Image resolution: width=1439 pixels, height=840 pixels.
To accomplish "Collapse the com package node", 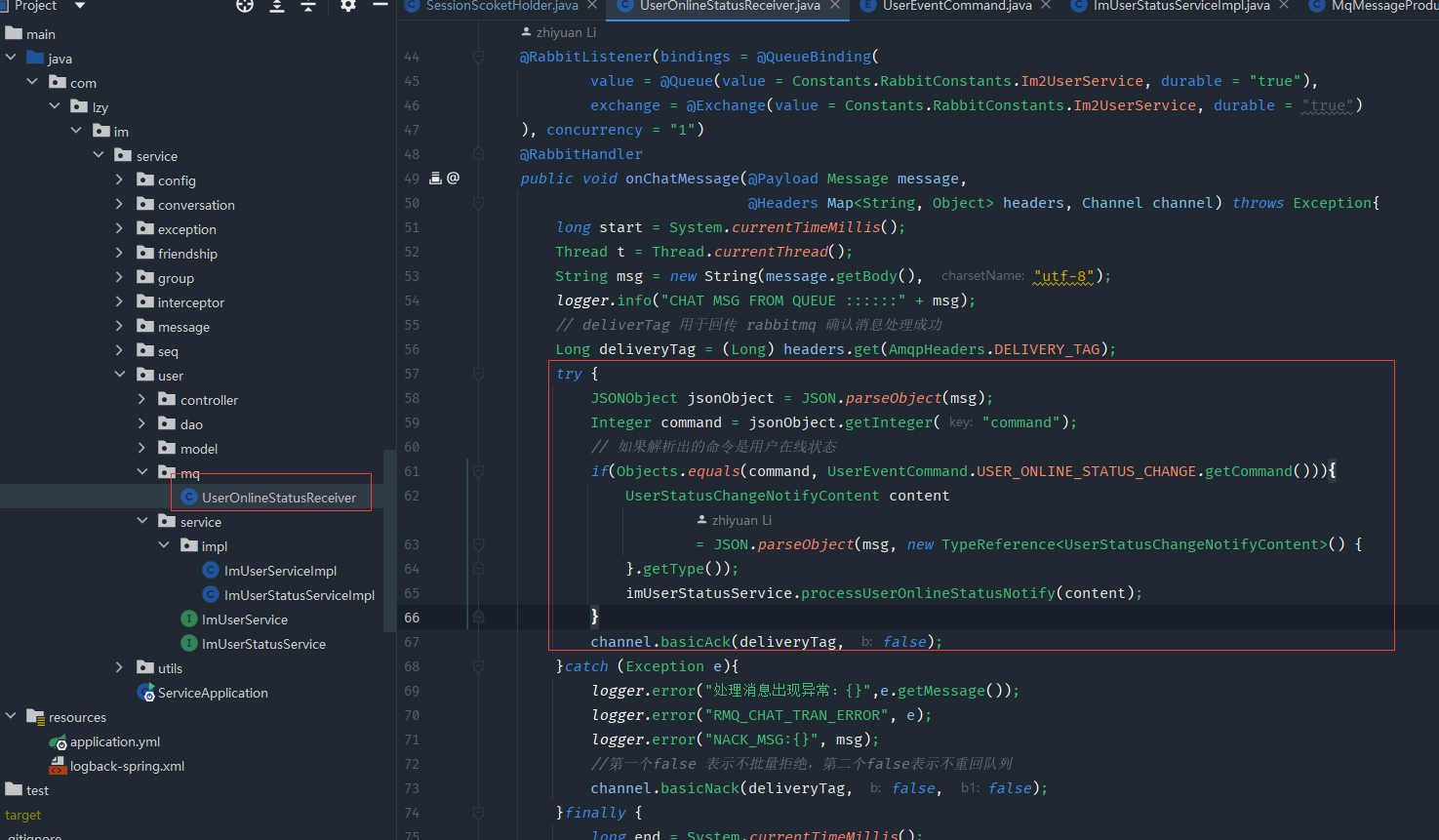I will click(x=32, y=82).
